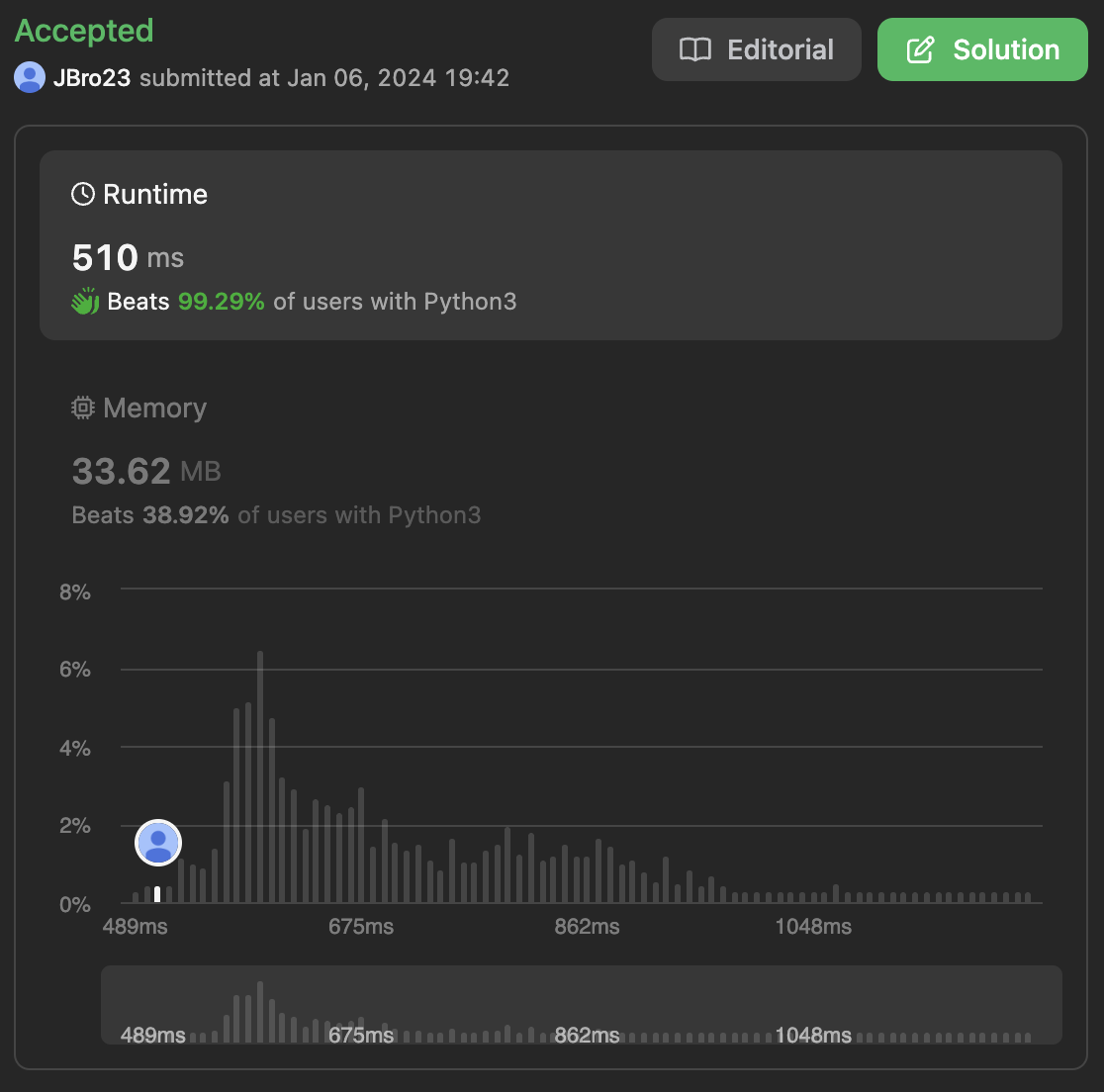Click the green 99.29% beats percentage
Screen dimensions: 1104x1092
click(x=222, y=302)
